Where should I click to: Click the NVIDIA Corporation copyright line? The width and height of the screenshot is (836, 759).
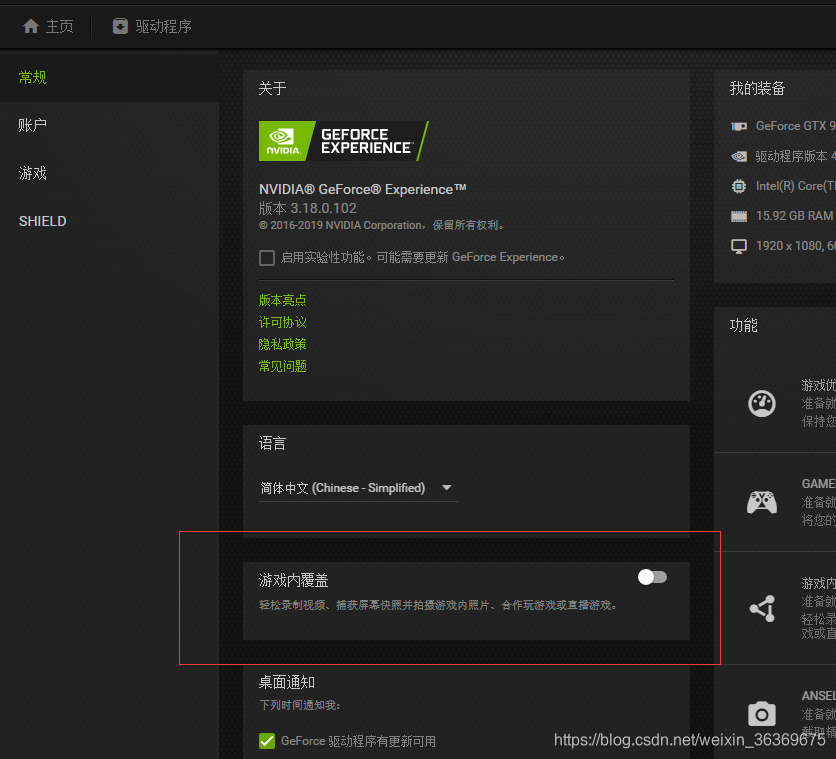click(x=381, y=225)
